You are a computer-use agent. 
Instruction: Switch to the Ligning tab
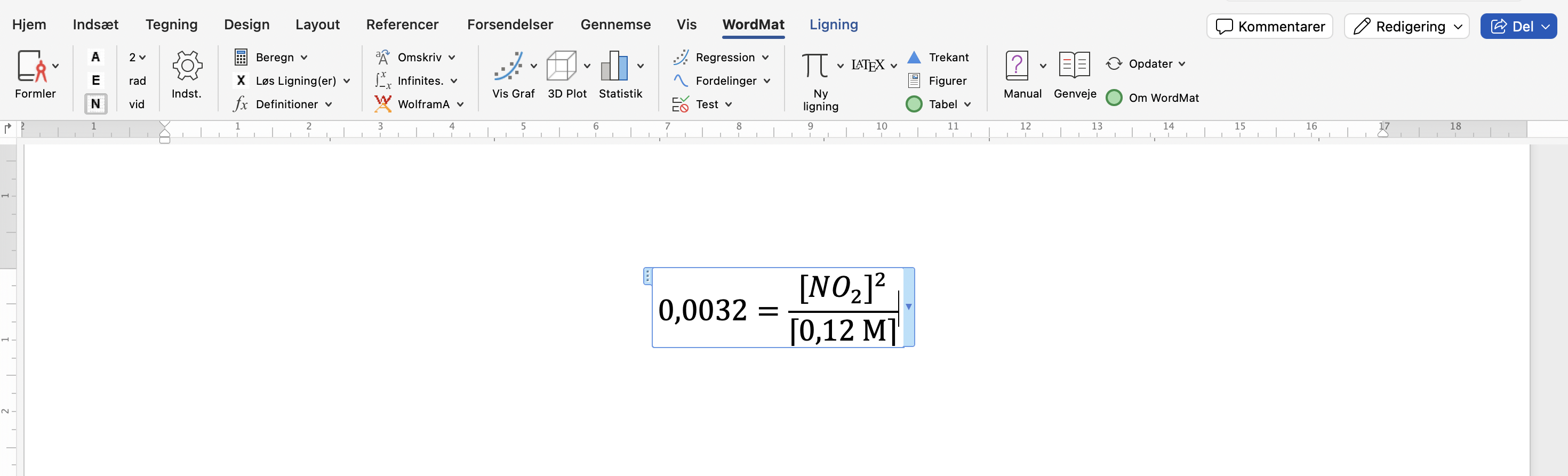[x=833, y=25]
